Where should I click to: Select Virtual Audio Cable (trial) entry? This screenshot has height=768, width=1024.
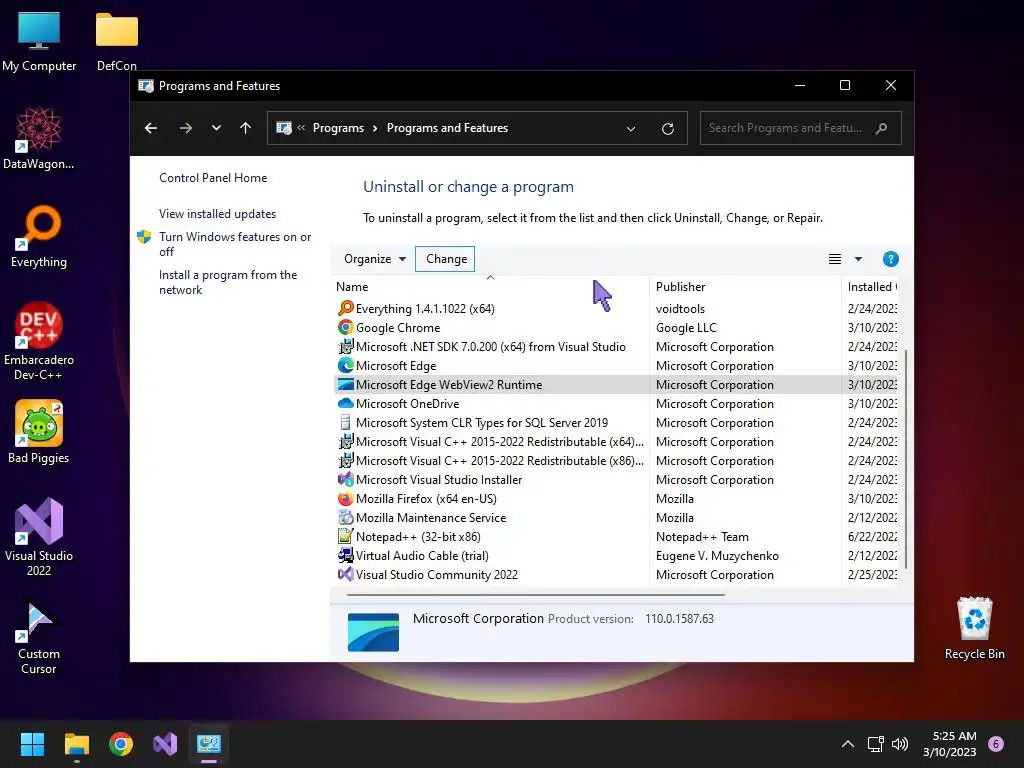(616, 555)
